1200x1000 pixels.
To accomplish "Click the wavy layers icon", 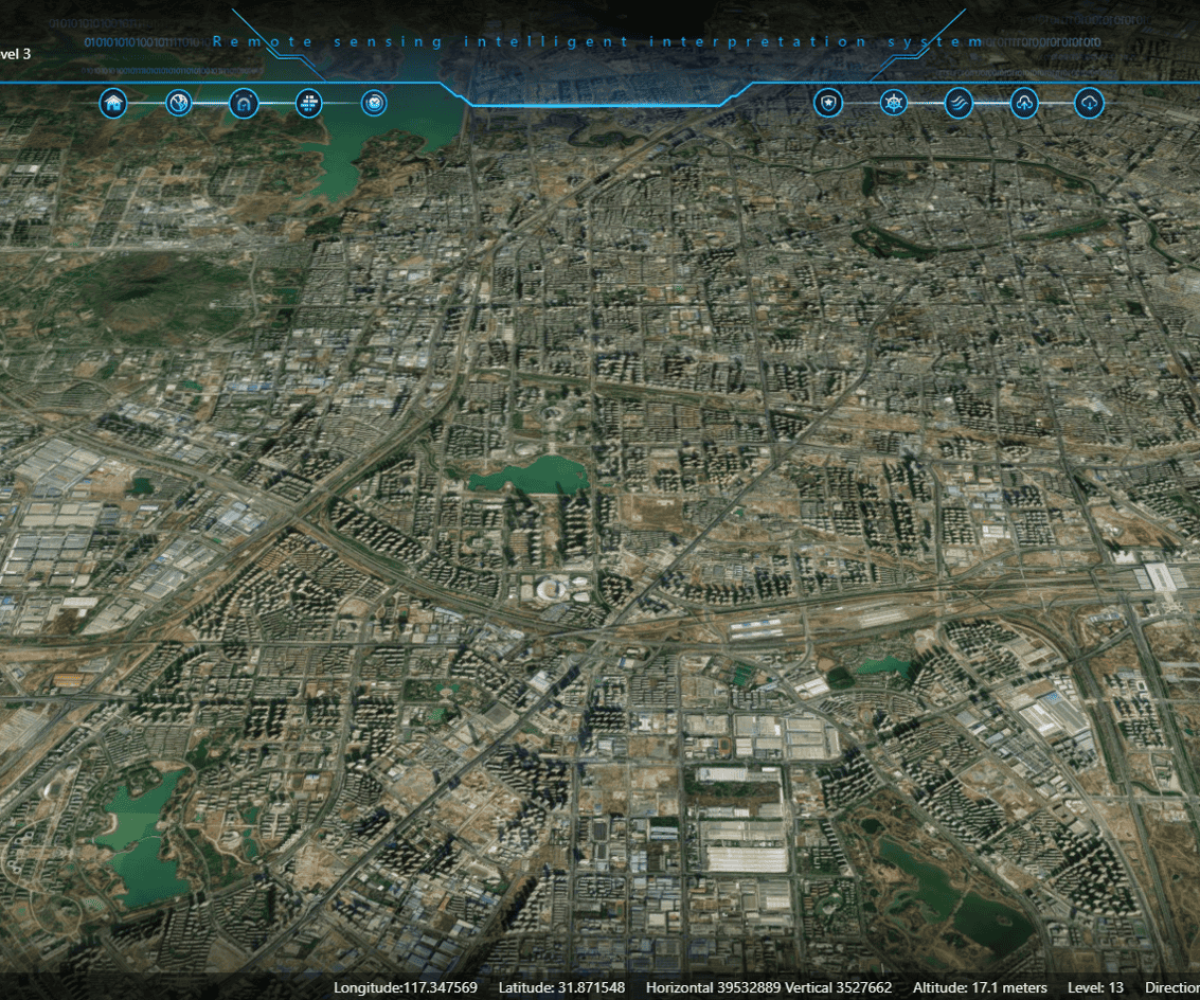I will [958, 103].
